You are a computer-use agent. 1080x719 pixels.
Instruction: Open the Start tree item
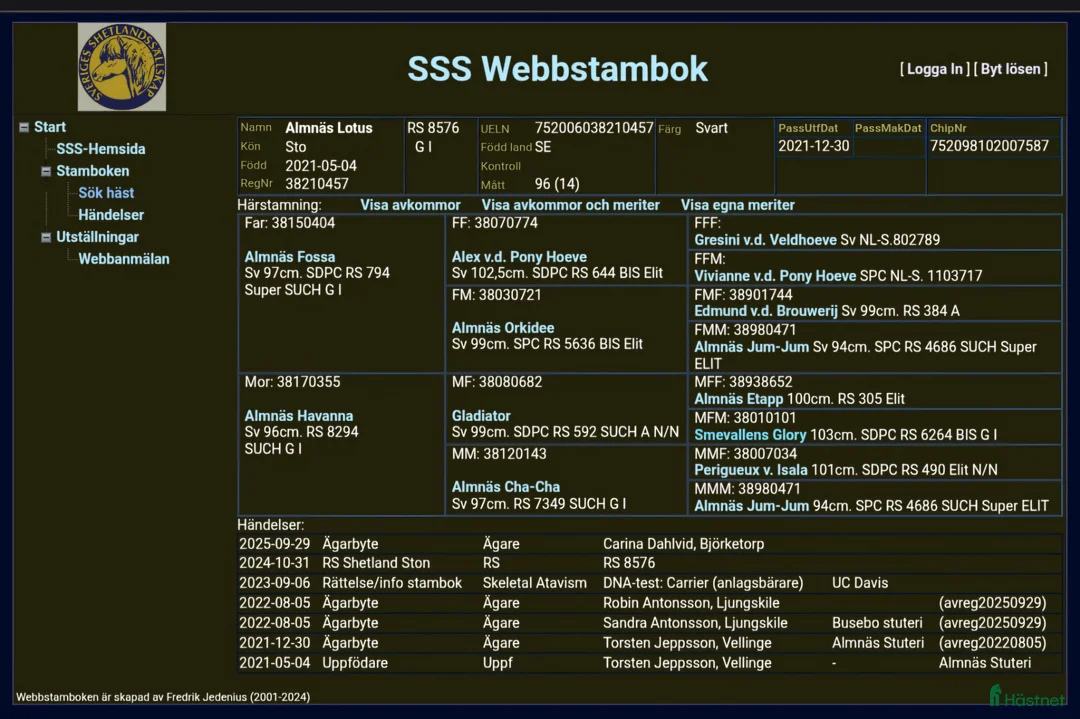tap(50, 127)
